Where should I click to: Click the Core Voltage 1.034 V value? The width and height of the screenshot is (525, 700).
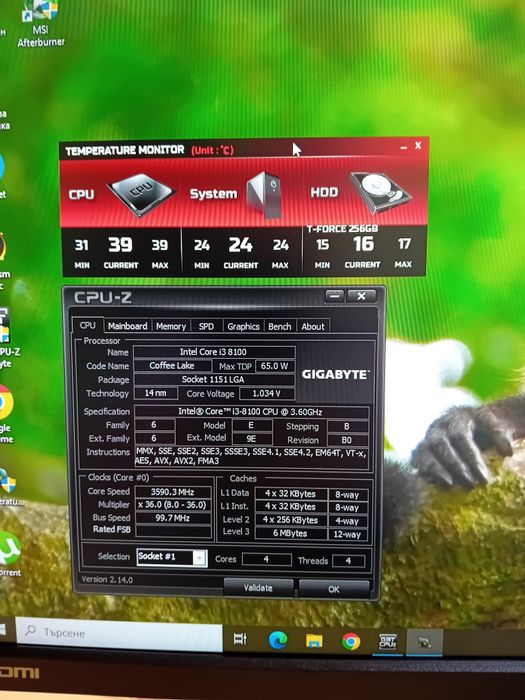coord(267,393)
